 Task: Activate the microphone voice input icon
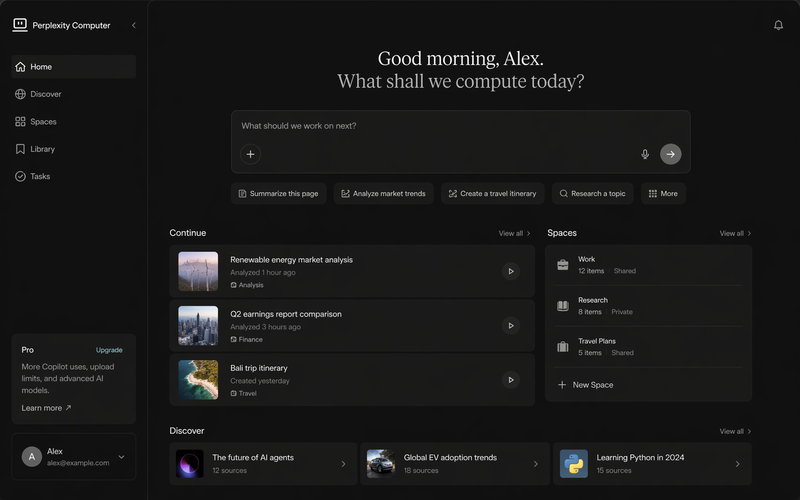645,154
